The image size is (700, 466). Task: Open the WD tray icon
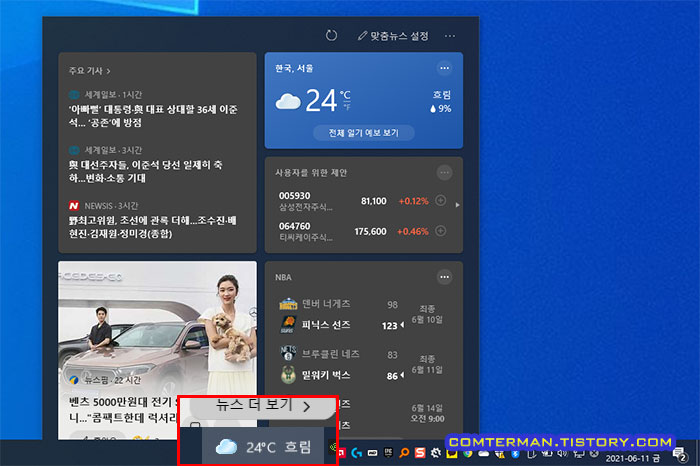(372, 453)
